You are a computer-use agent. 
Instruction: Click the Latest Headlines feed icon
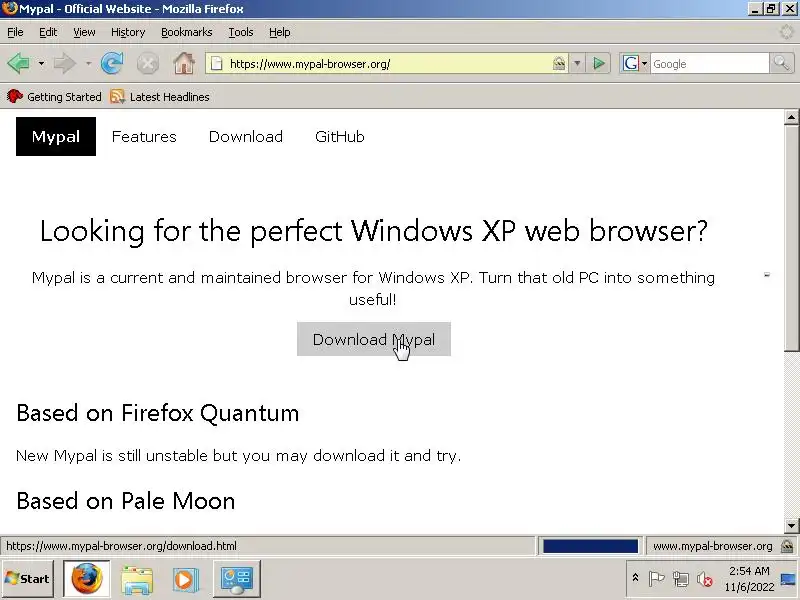tap(117, 96)
